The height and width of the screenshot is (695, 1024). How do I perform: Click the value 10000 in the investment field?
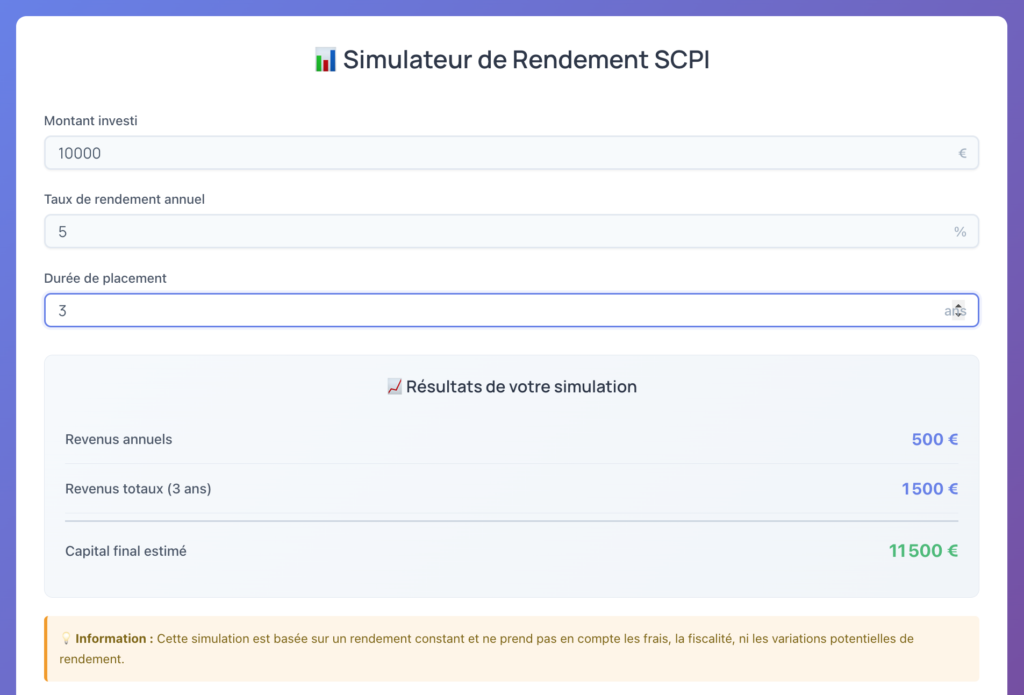click(77, 153)
